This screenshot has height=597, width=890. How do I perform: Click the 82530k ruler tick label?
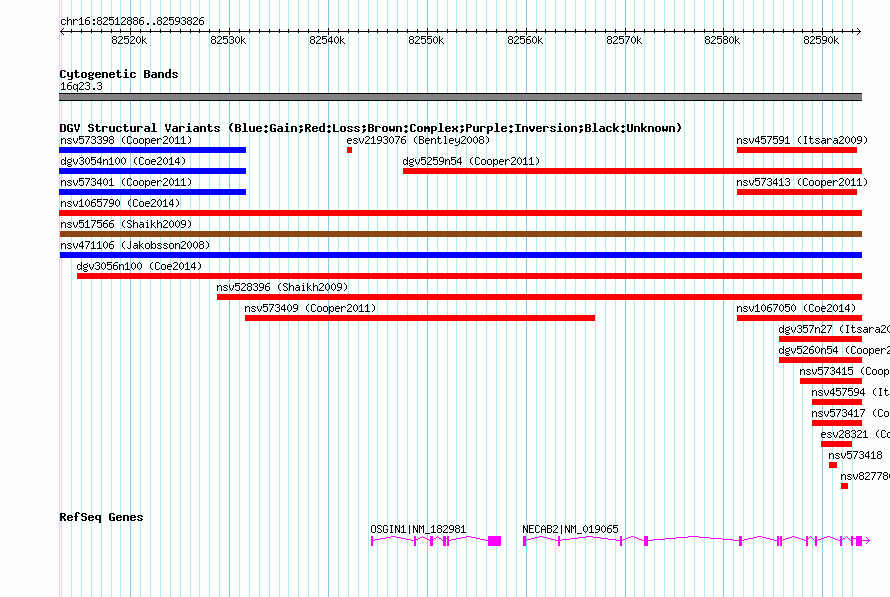(228, 40)
